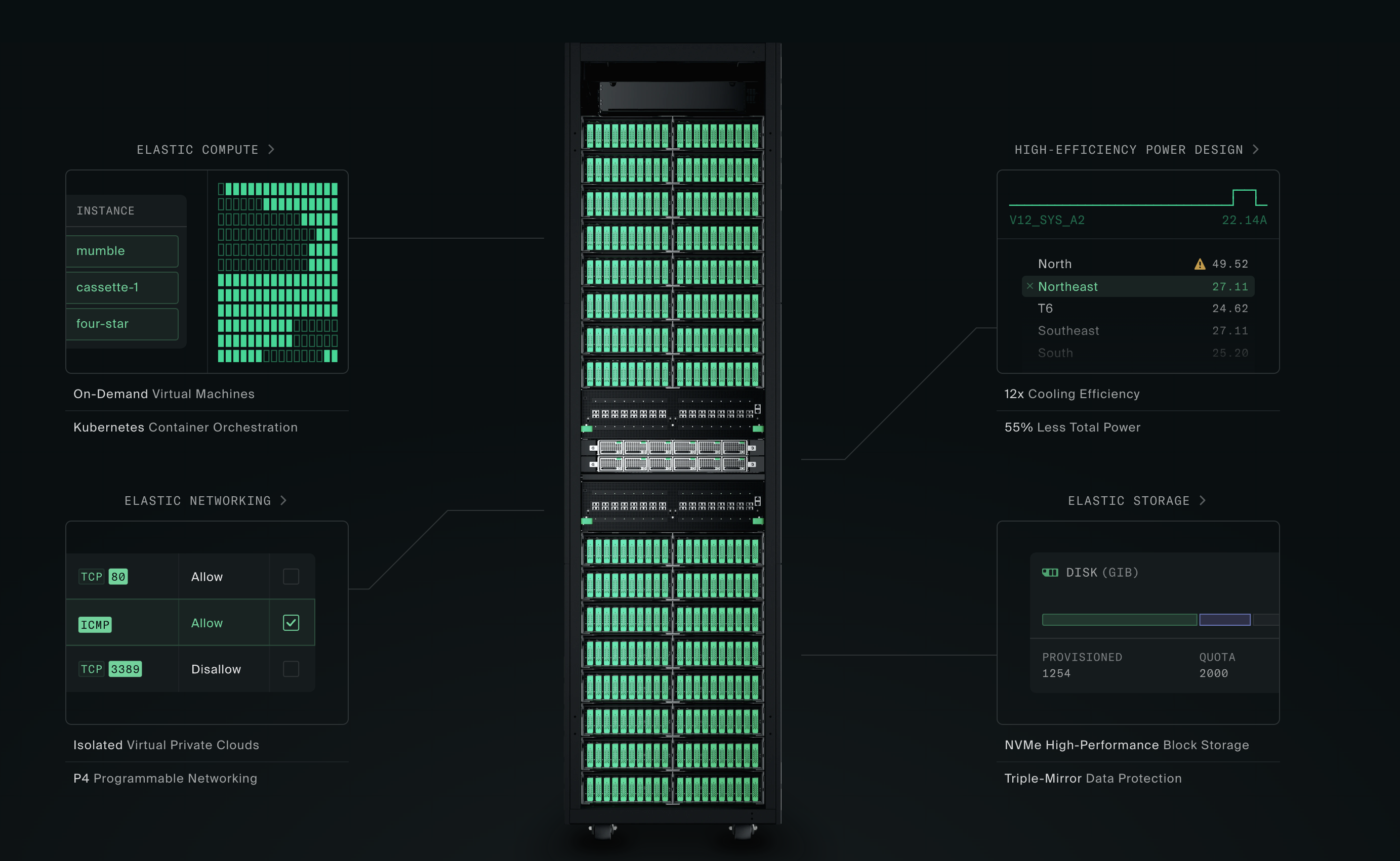Click the instance usage grid visualization
Viewport: 1400px width, 861px height.
click(x=277, y=272)
